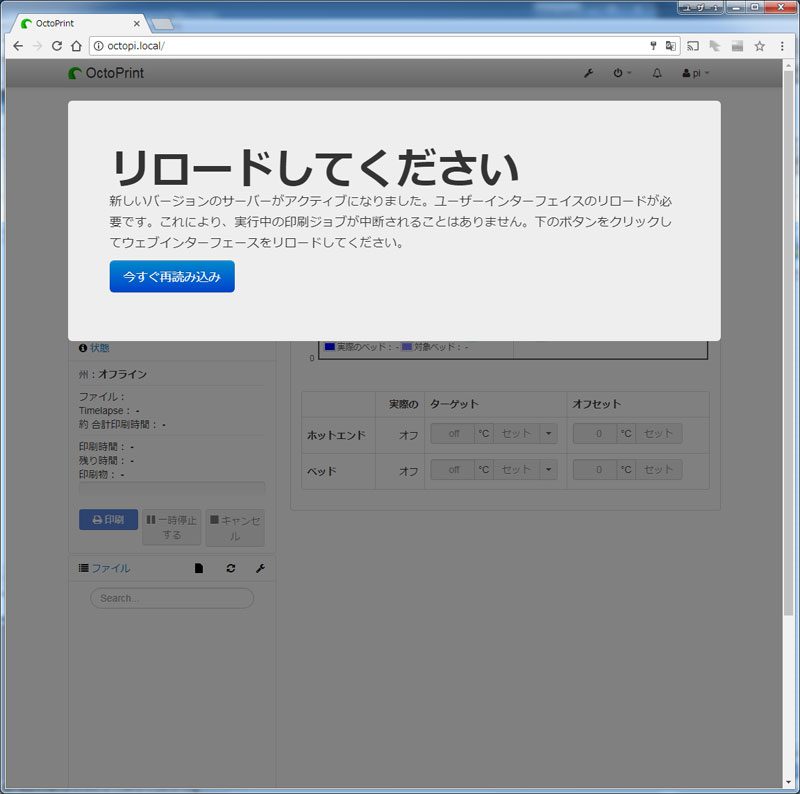The height and width of the screenshot is (794, 800).
Task: Open ベッド target preset dropdown
Action: click(548, 469)
